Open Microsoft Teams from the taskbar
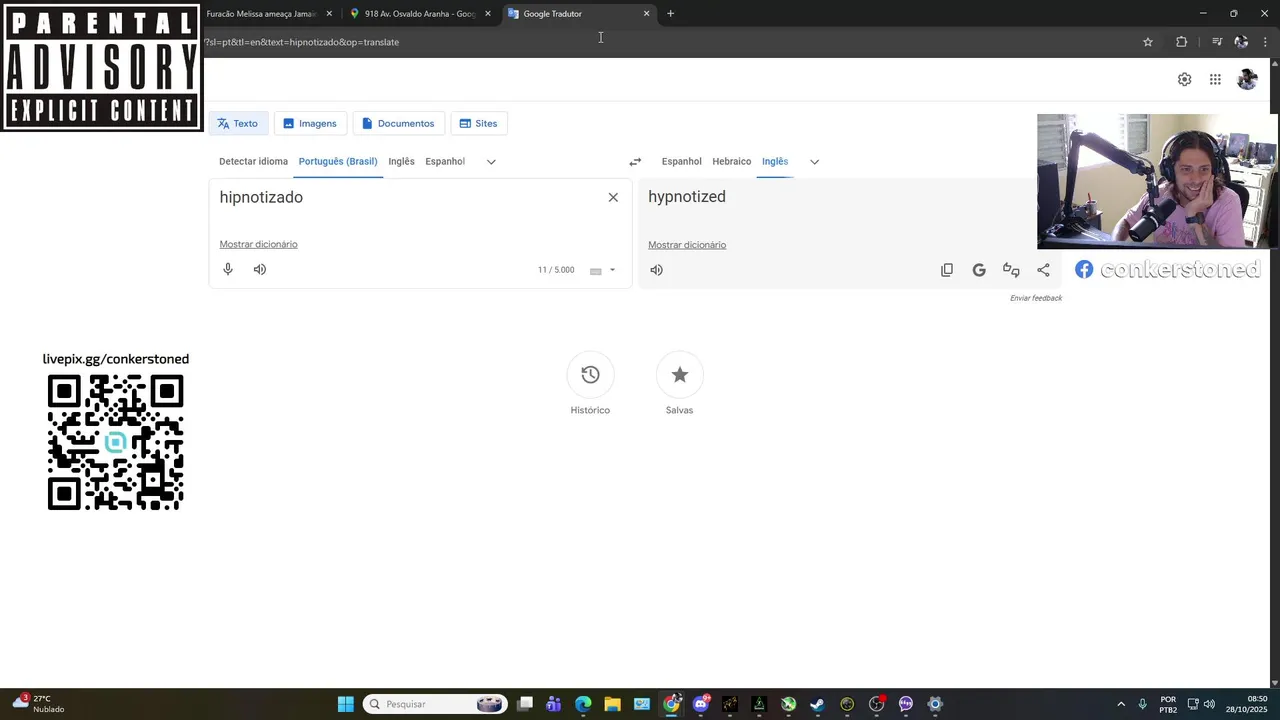The width and height of the screenshot is (1280, 720). [554, 704]
